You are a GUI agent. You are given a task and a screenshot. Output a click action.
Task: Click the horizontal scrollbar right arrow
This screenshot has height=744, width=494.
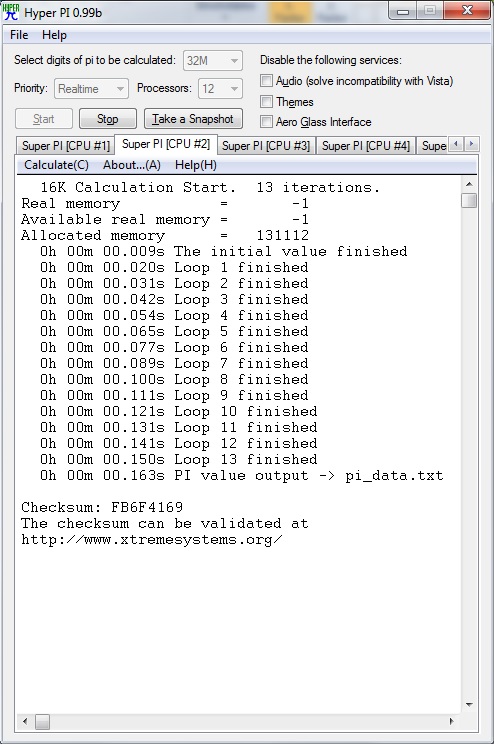point(451,722)
